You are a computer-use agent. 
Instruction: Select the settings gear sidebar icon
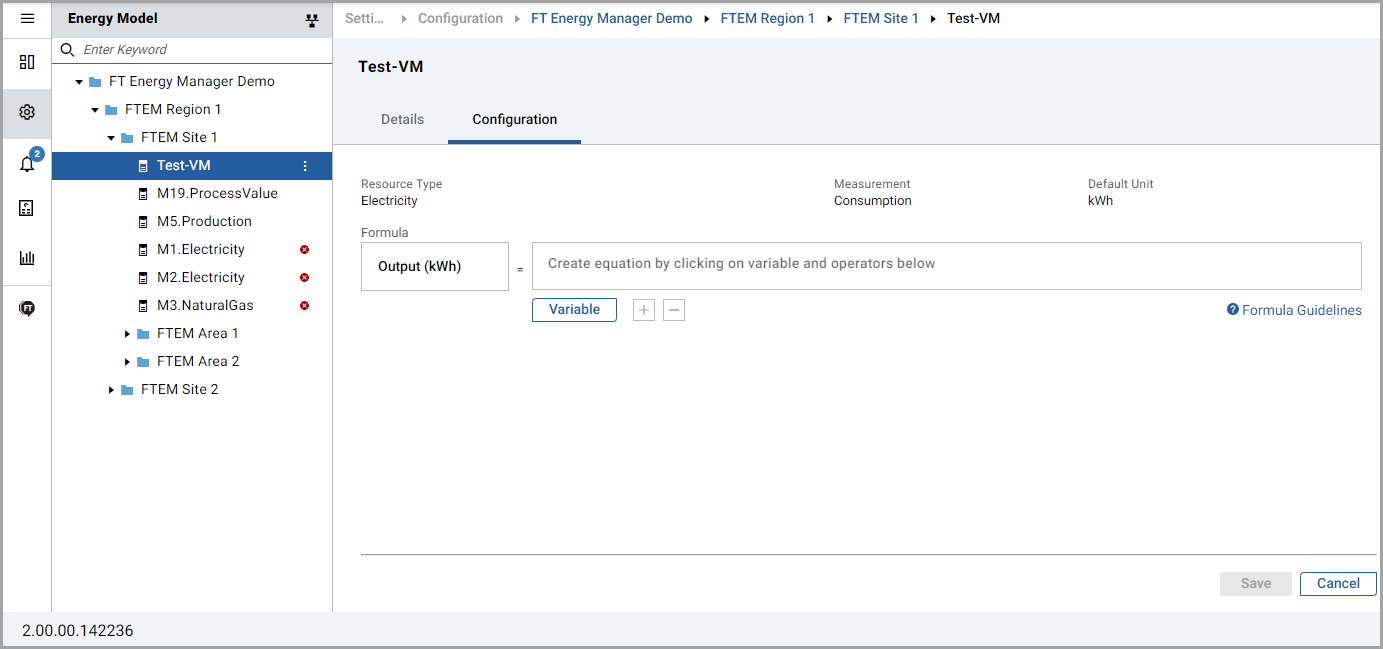click(27, 112)
